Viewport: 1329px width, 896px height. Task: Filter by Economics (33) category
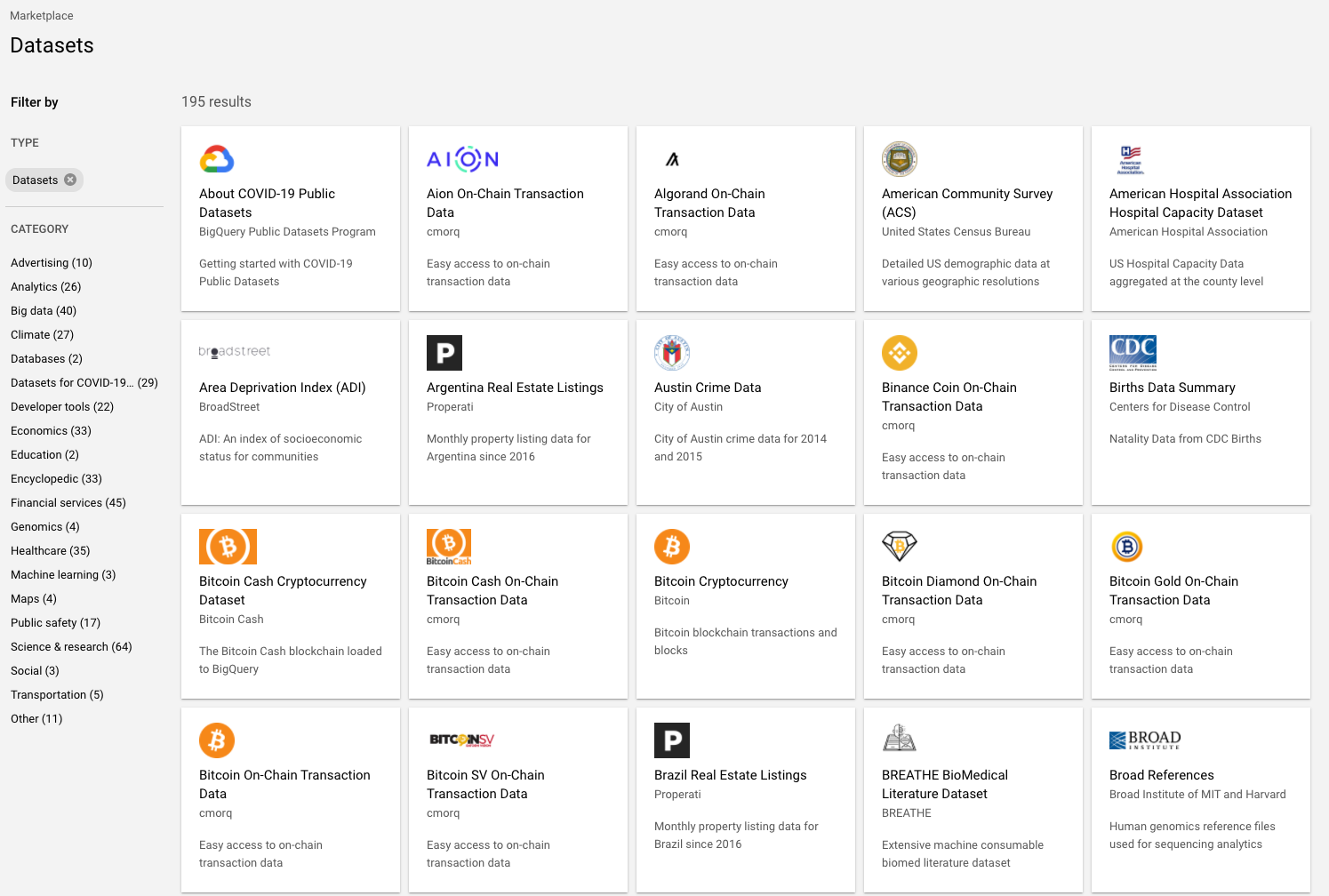[x=51, y=431]
